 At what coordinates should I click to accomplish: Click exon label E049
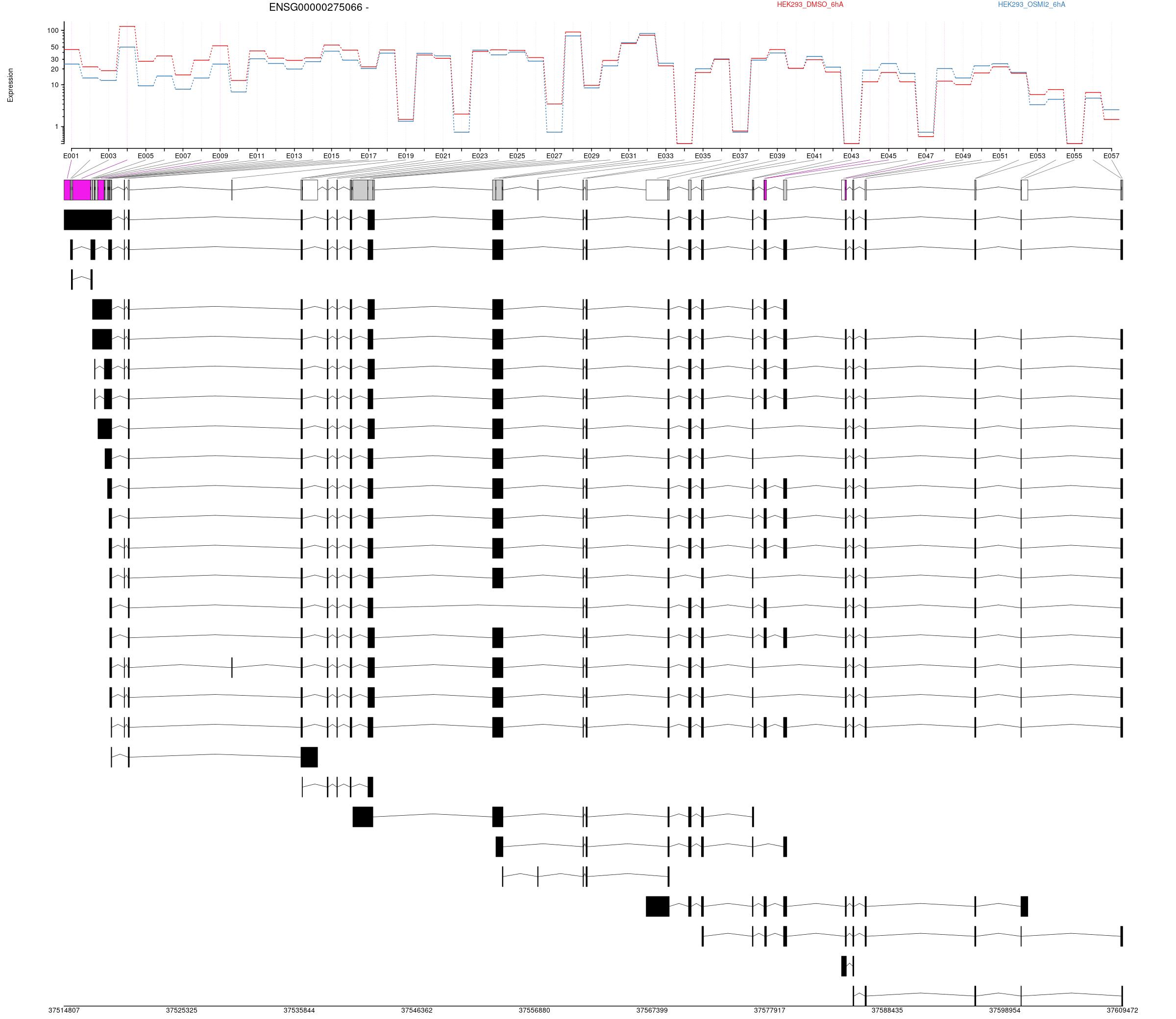coord(963,156)
